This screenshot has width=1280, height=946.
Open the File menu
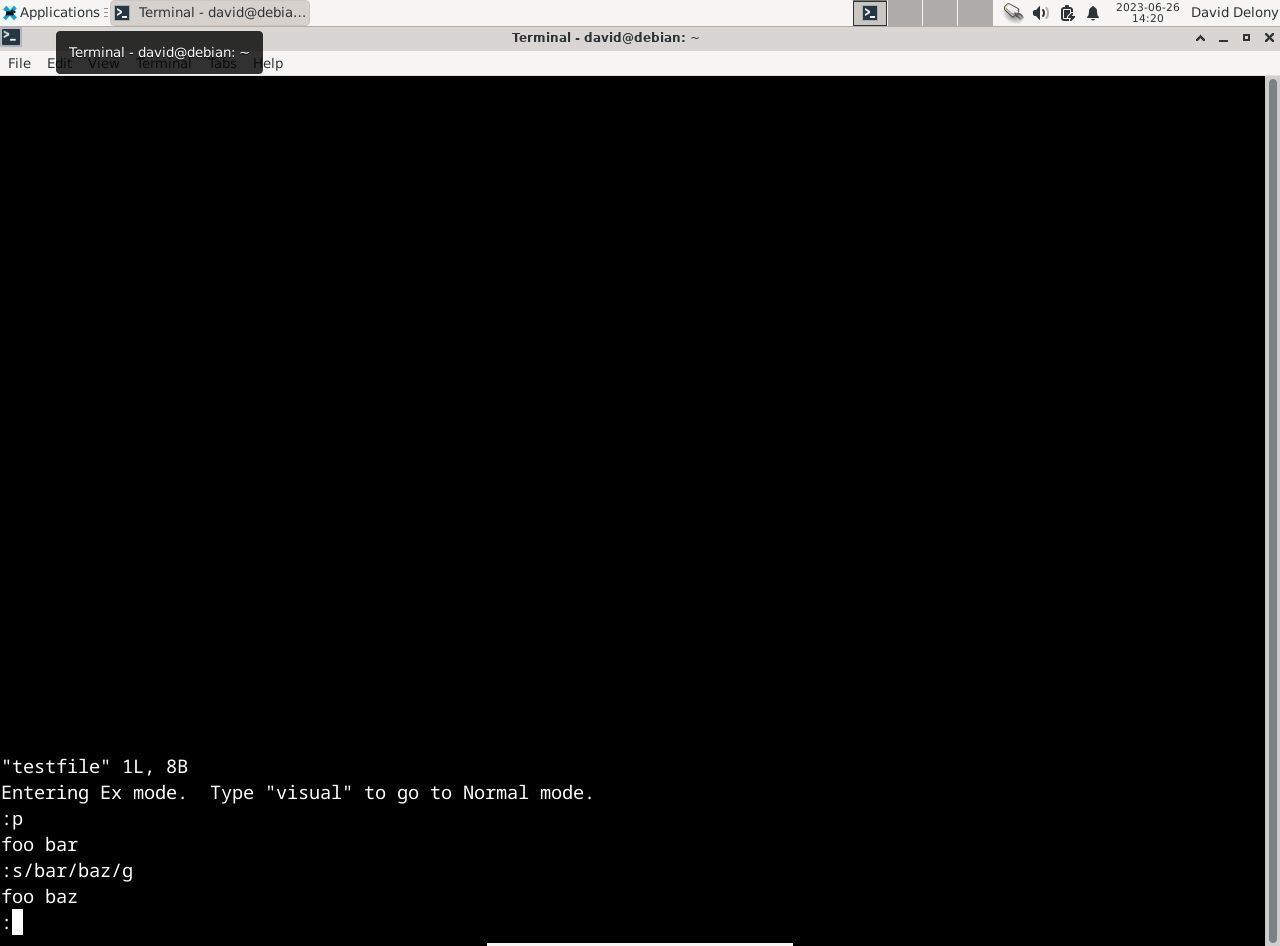click(x=19, y=63)
